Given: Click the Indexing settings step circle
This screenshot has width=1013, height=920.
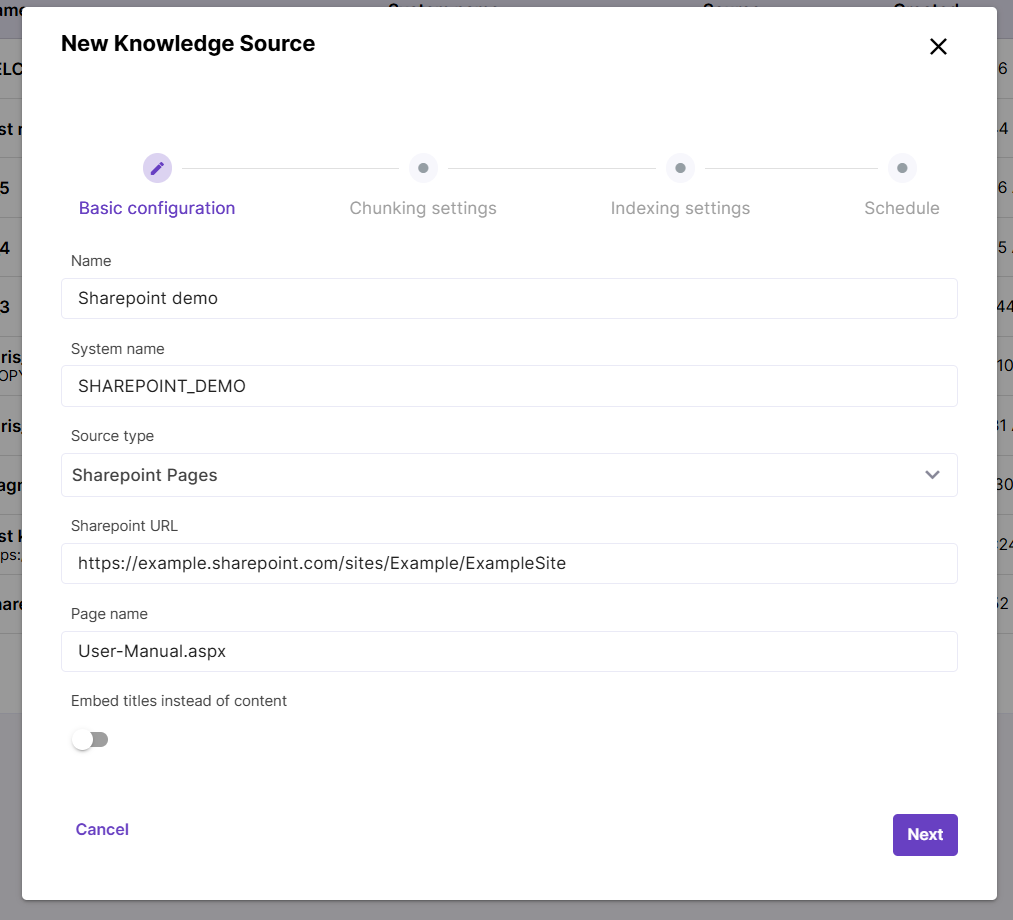Looking at the screenshot, I should coord(680,168).
